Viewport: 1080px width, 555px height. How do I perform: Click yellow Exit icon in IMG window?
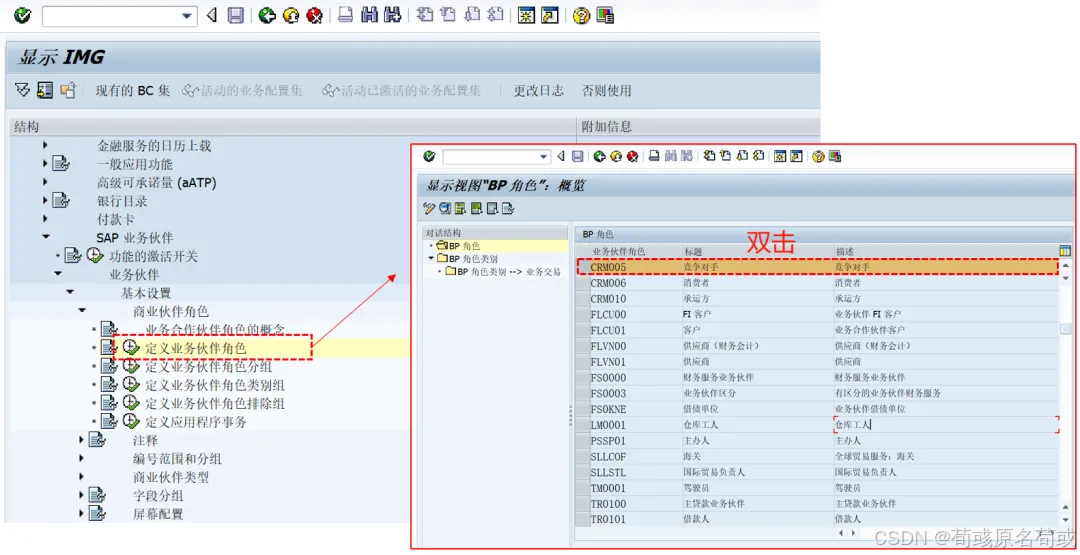coord(291,15)
